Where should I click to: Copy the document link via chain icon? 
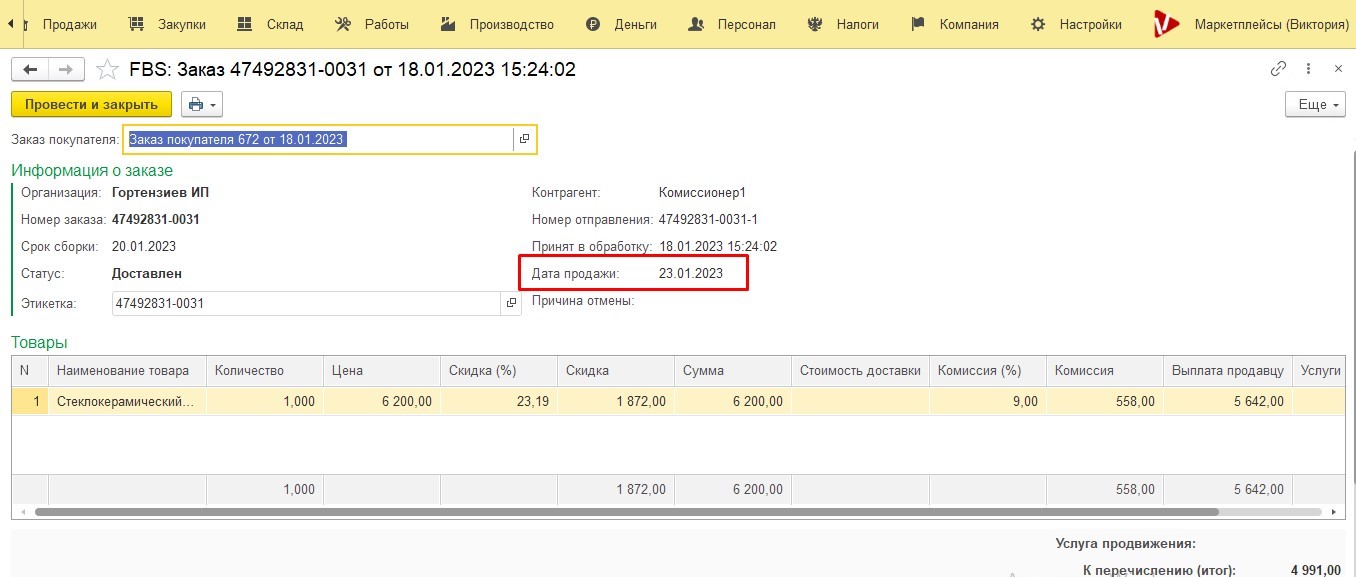click(1278, 69)
